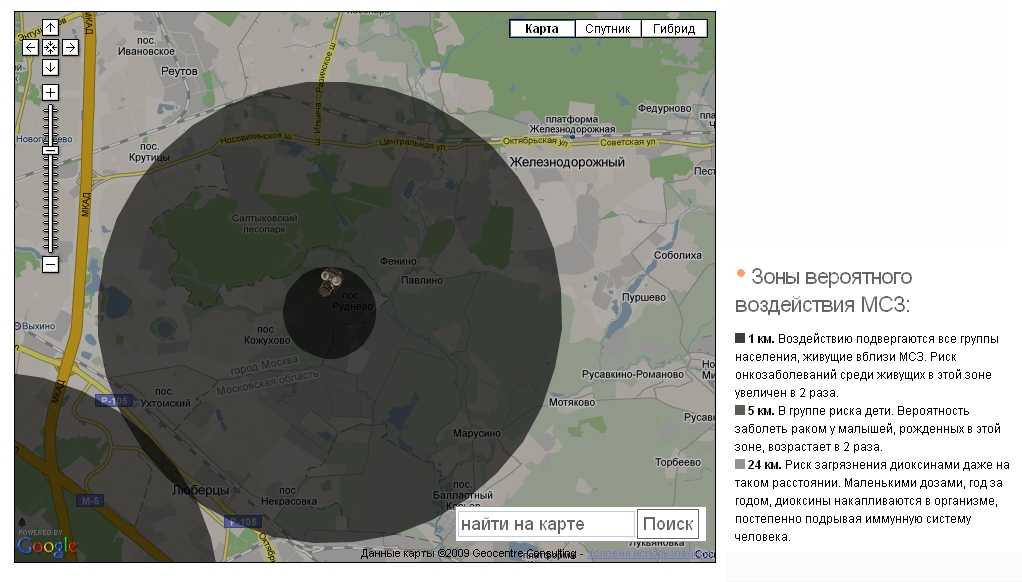Click the Google logo on the map
The image size is (1022, 582).
47,546
